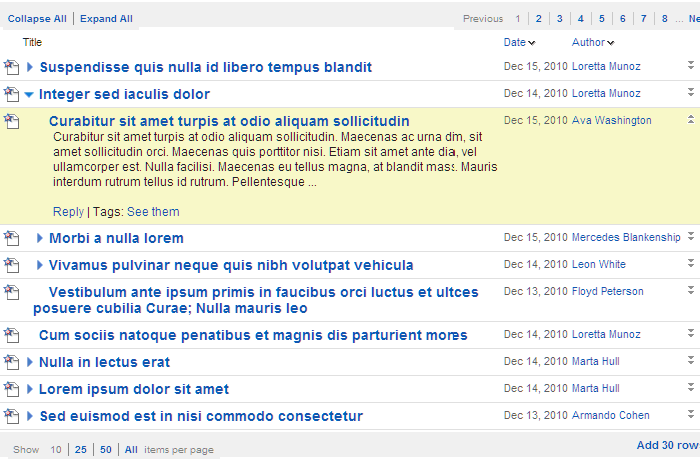Click the document icon beside Morbi a nulla lorem
The image size is (700, 459).
(11, 238)
